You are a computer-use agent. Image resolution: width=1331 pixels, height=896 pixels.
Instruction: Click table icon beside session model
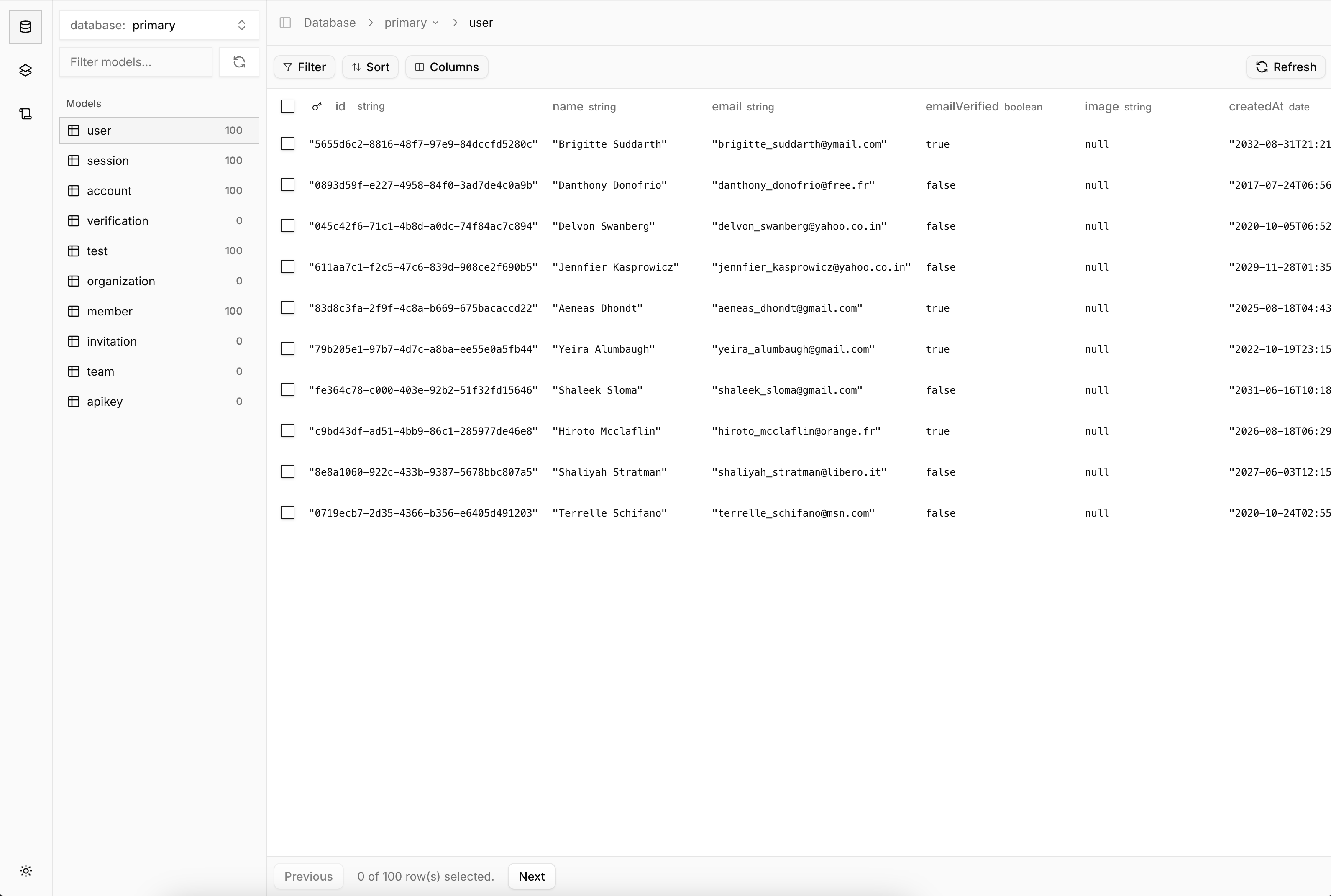74,161
